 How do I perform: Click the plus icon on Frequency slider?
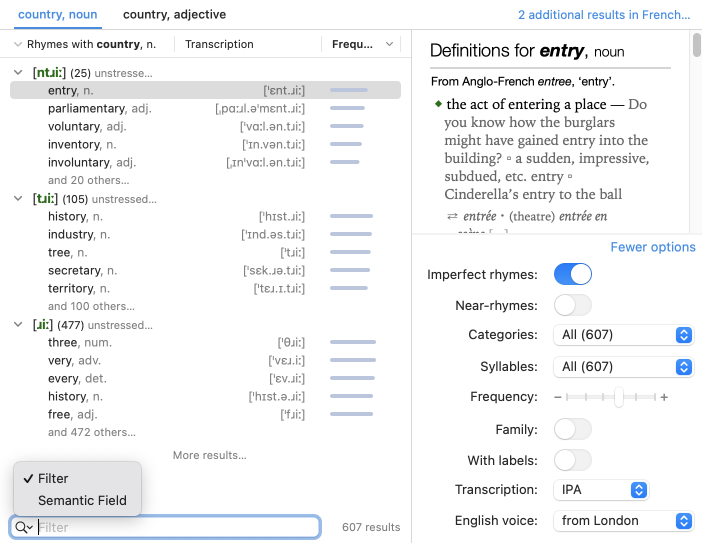[664, 397]
